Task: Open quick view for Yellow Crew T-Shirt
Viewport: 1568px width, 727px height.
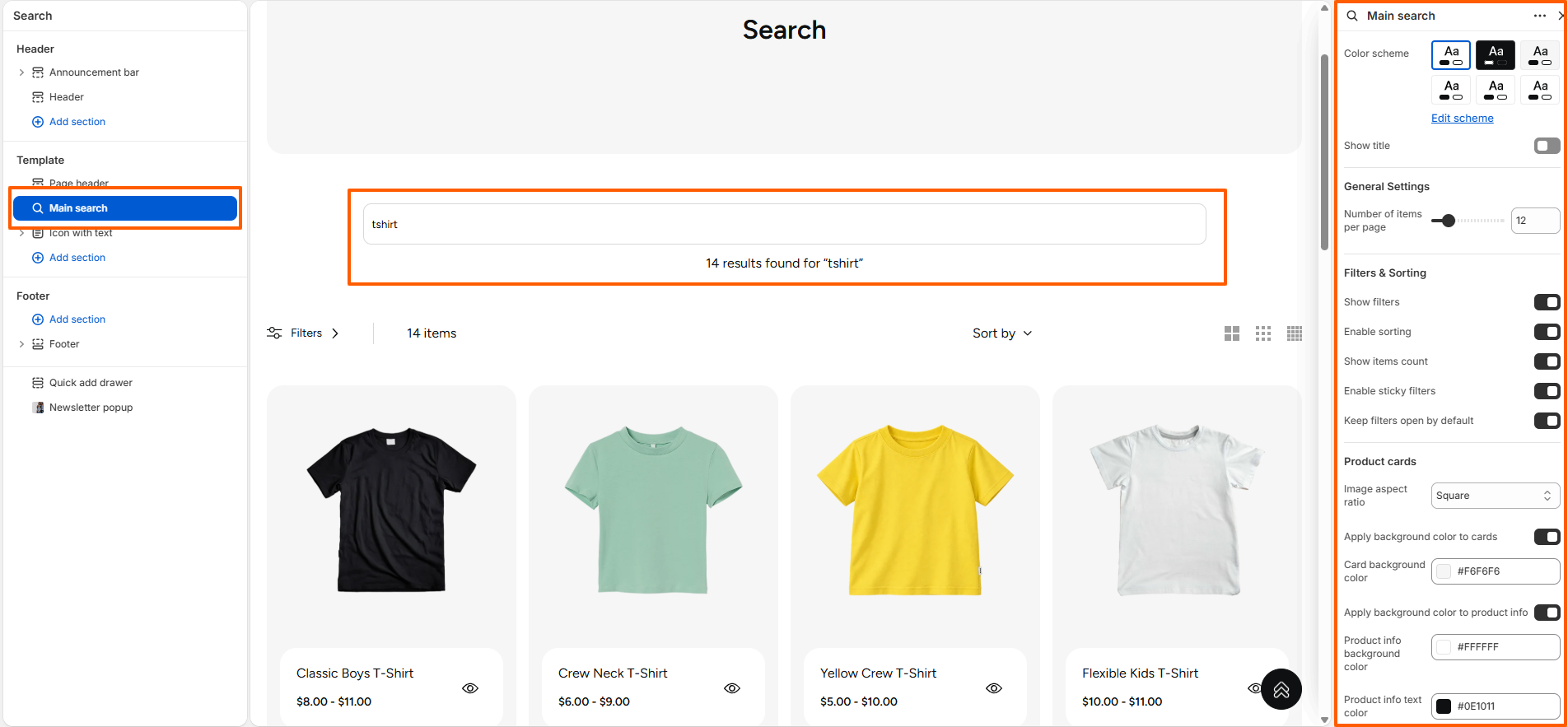Action: coord(994,688)
